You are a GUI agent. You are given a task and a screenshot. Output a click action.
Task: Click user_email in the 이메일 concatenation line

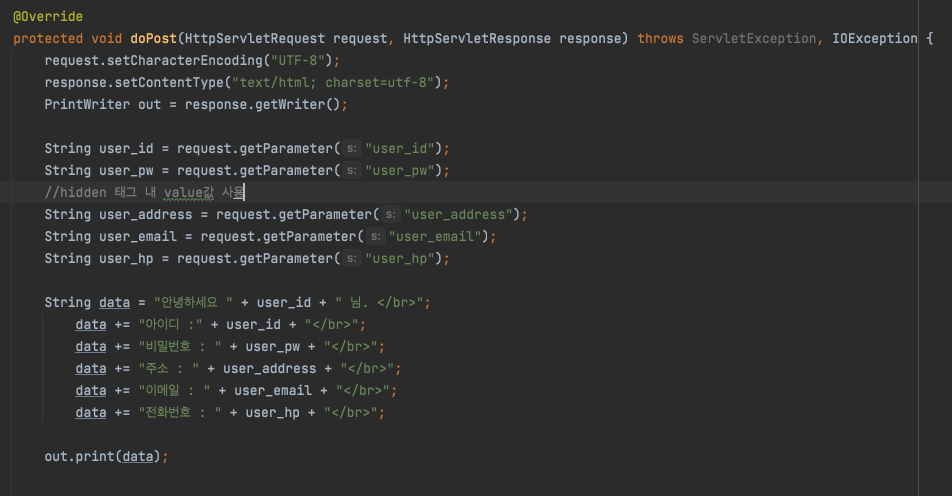point(273,390)
